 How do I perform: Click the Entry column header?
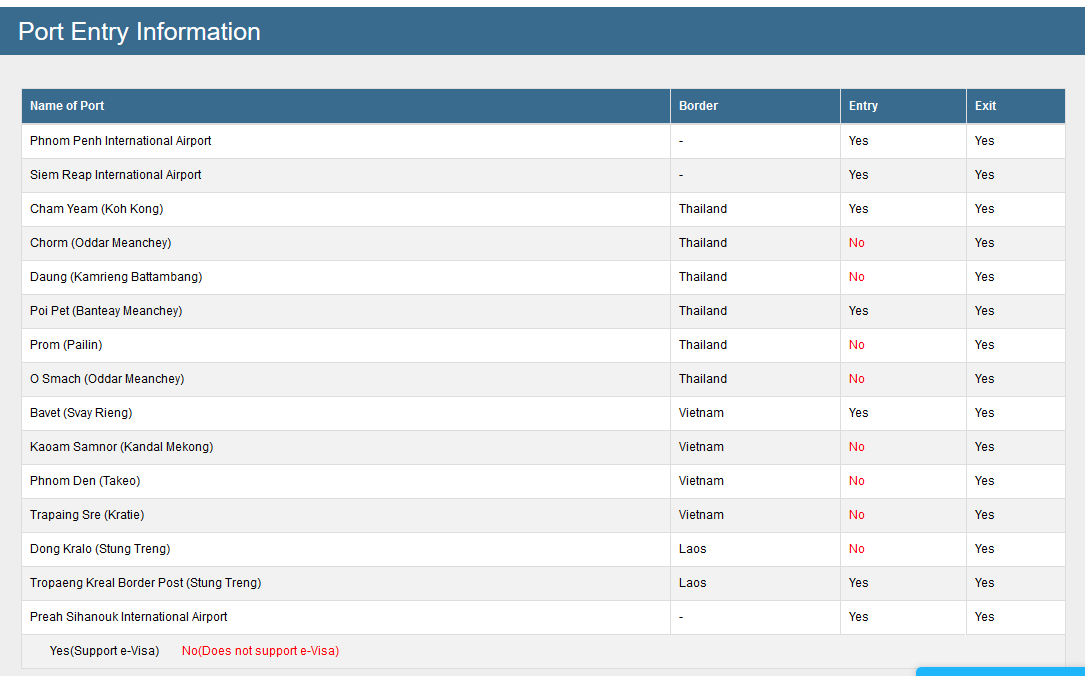click(x=863, y=106)
